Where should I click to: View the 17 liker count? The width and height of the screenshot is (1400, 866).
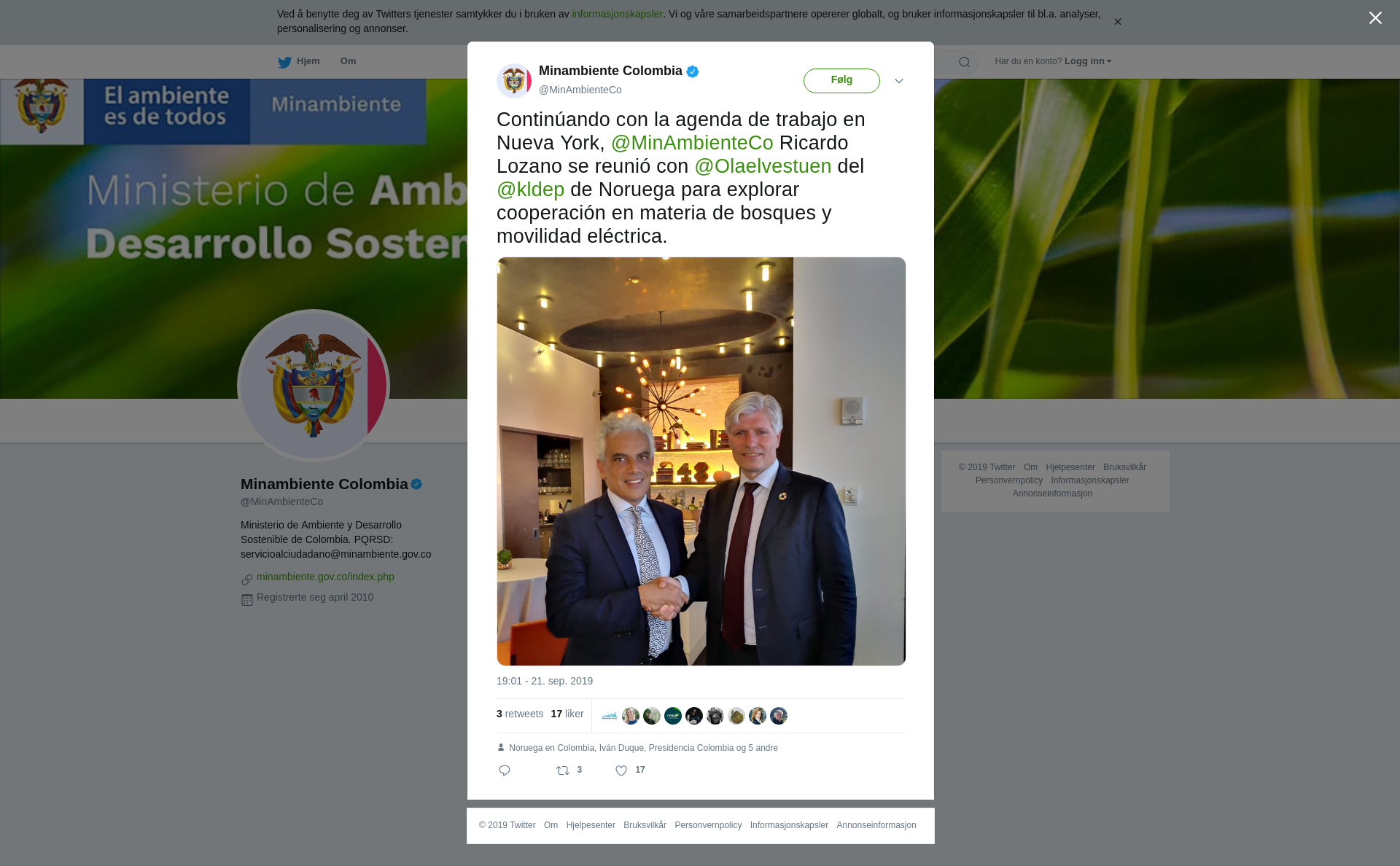point(567,714)
